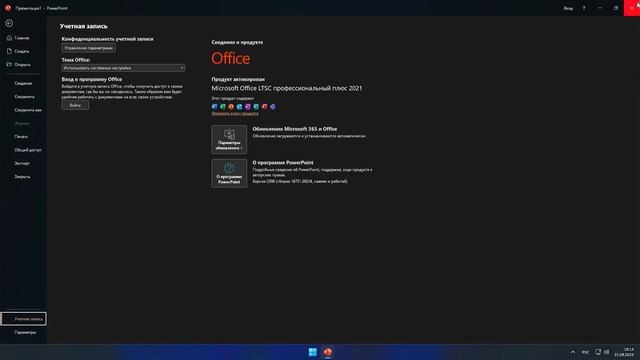Open the Печать (Print) section

tap(21, 137)
